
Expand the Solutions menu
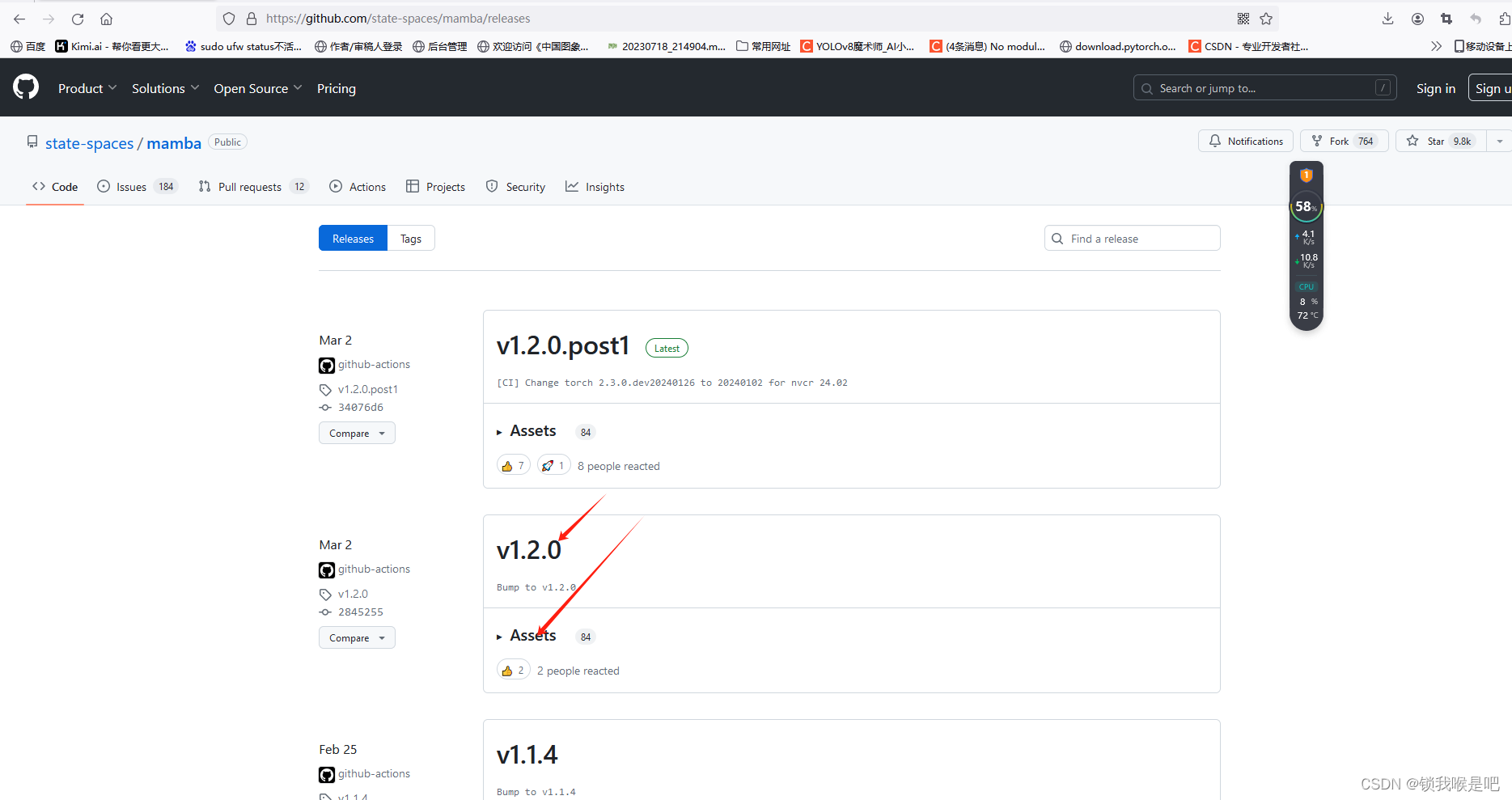click(x=165, y=88)
